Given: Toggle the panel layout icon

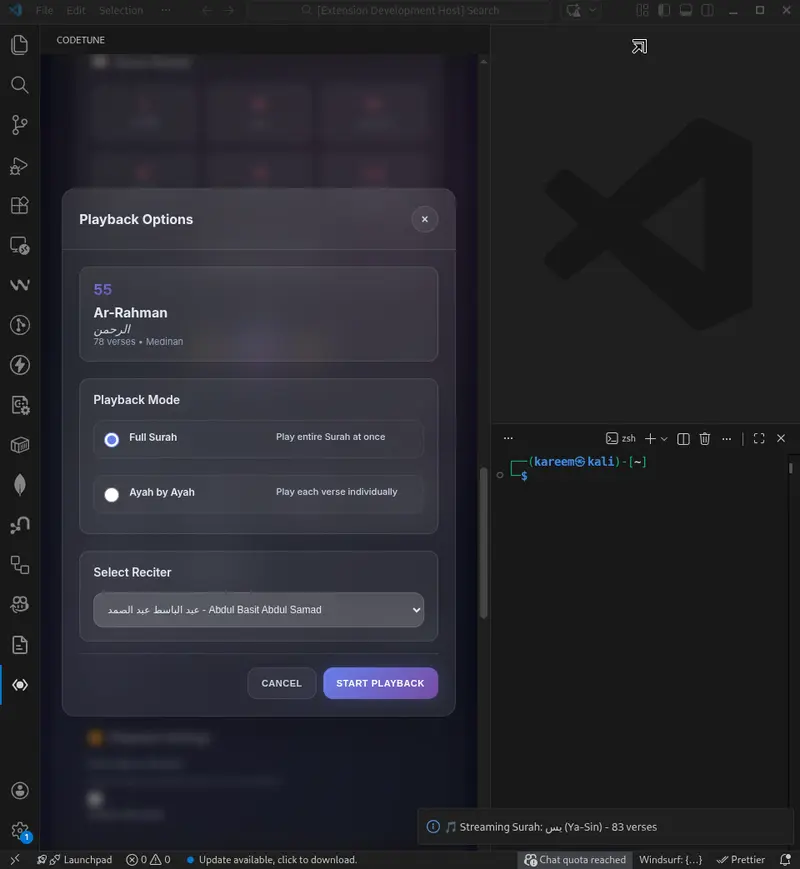Looking at the screenshot, I should coord(686,11).
